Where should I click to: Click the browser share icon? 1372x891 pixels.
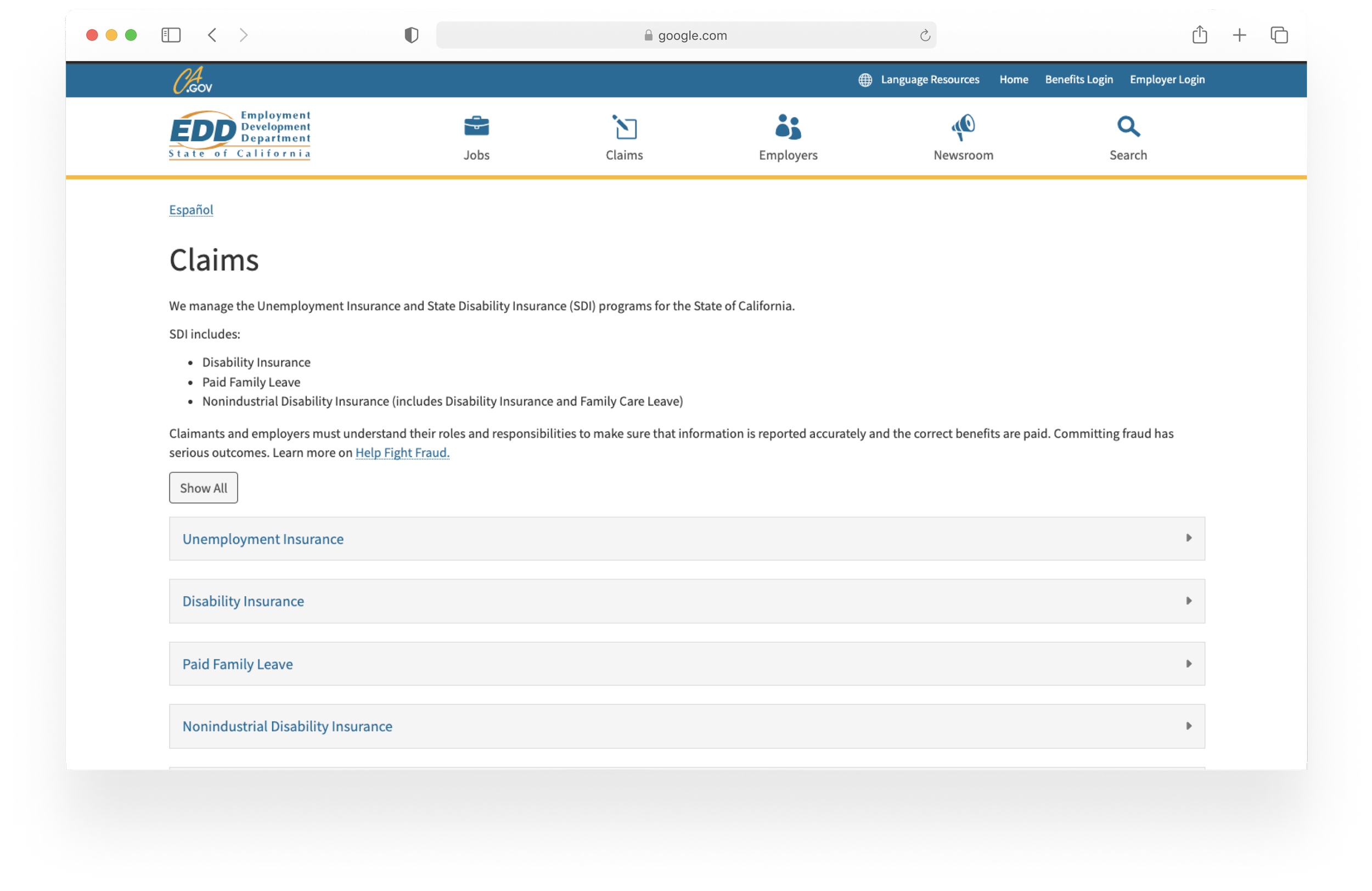click(x=1199, y=35)
